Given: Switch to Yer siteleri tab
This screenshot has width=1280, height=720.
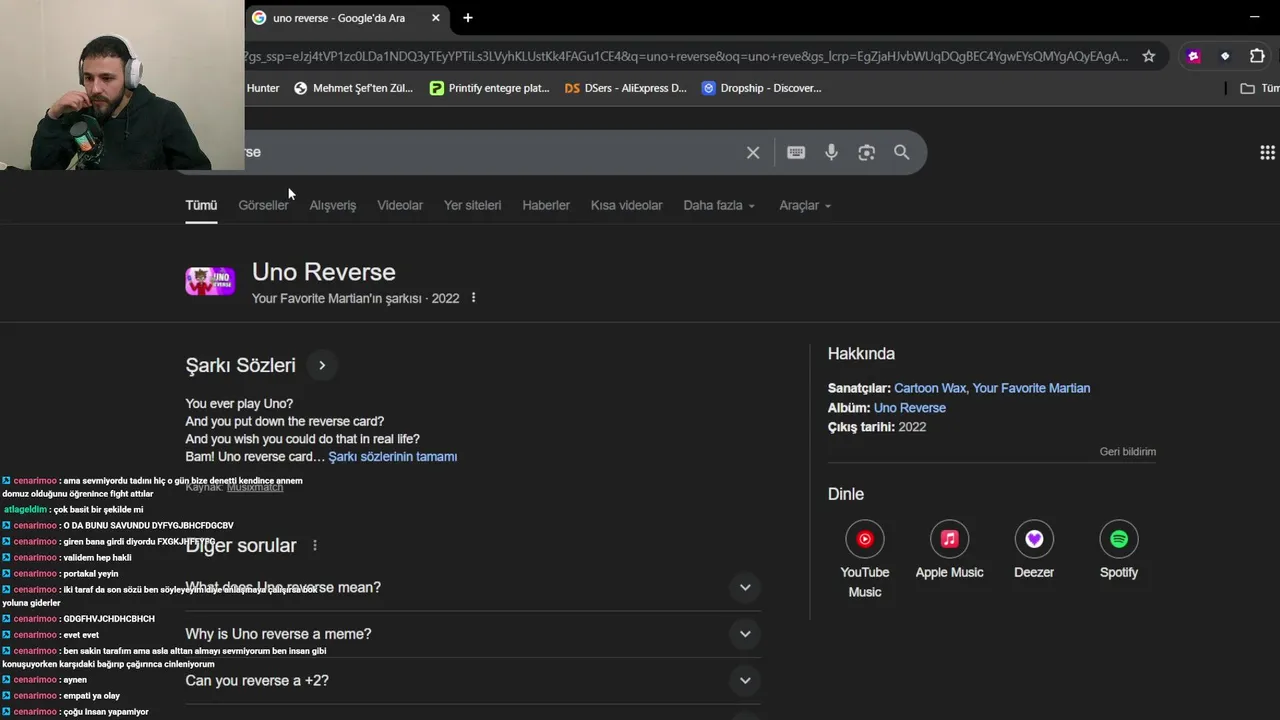Looking at the screenshot, I should pos(473,205).
